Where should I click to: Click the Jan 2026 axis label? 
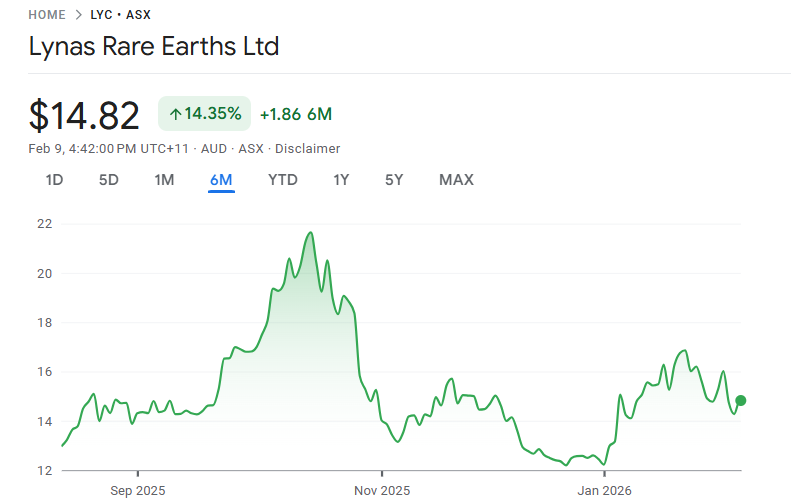click(604, 490)
